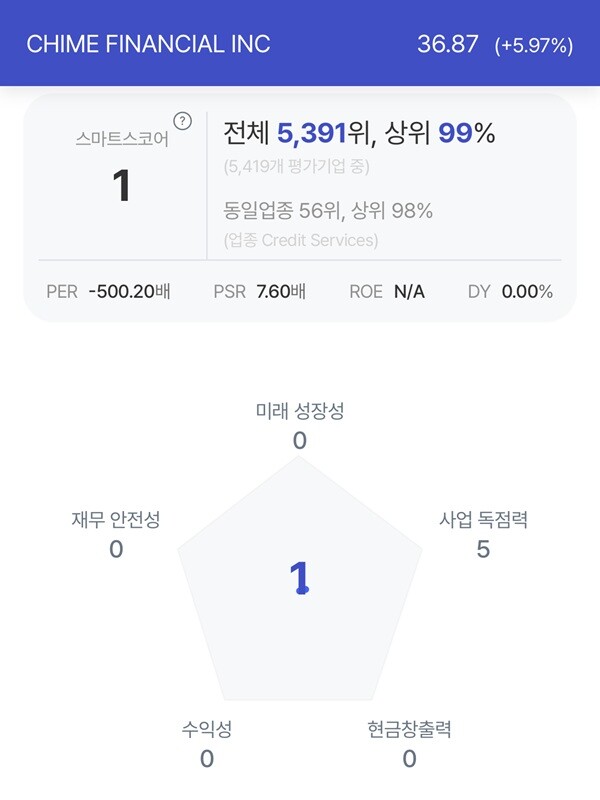
Task: Tap the same-industry rank 56 line
Action: tap(328, 210)
